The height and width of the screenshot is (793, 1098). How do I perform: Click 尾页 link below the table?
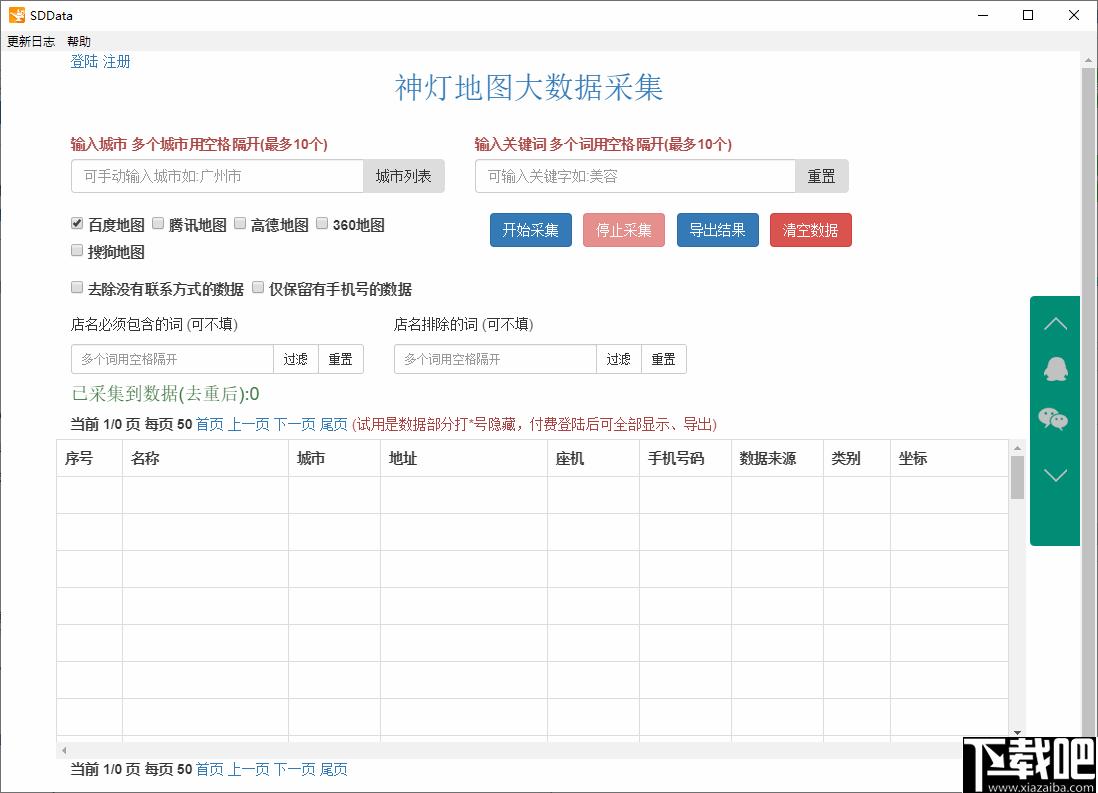click(x=333, y=769)
